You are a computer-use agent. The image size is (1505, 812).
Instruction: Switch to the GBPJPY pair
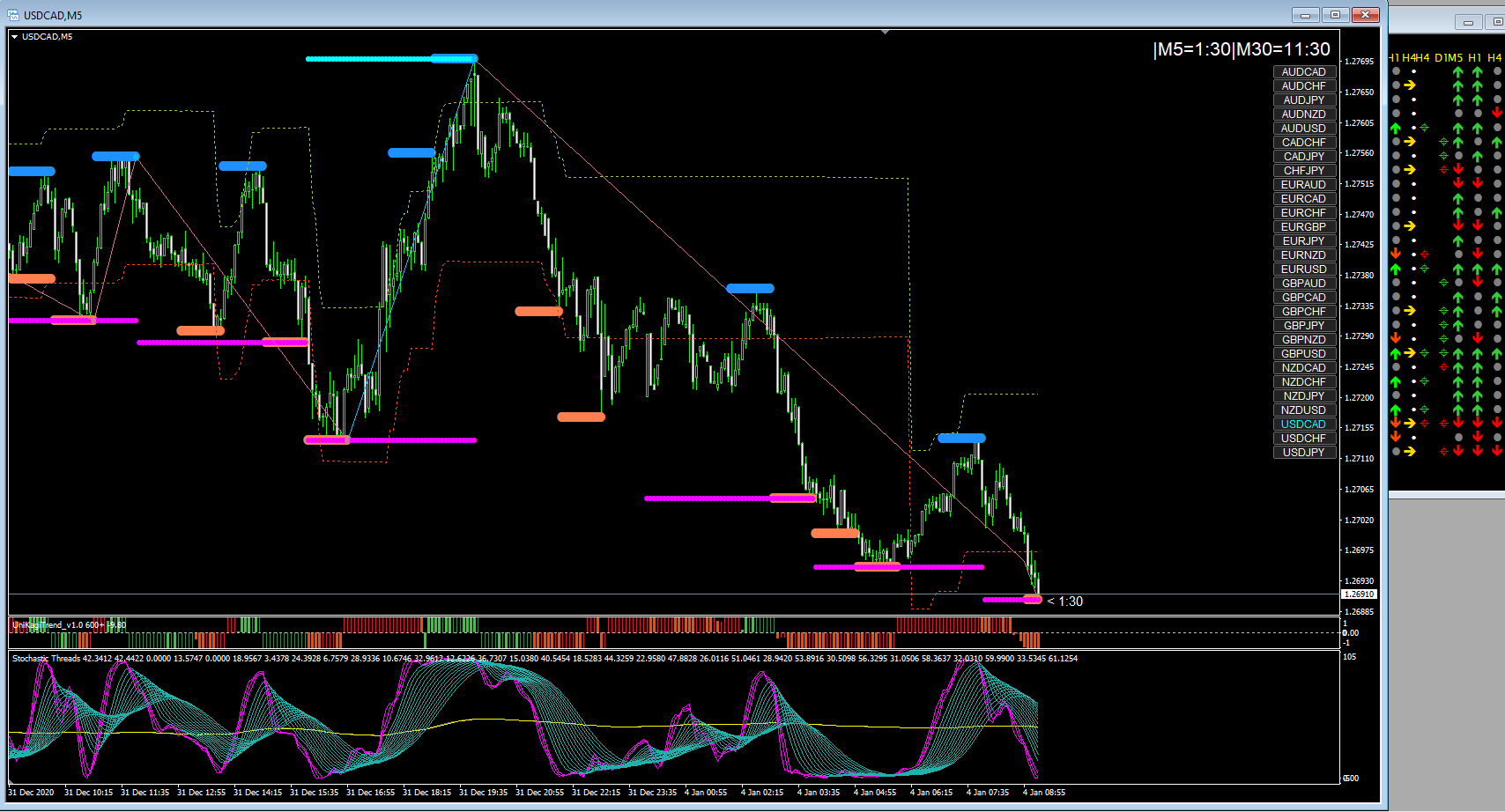[x=1304, y=326]
